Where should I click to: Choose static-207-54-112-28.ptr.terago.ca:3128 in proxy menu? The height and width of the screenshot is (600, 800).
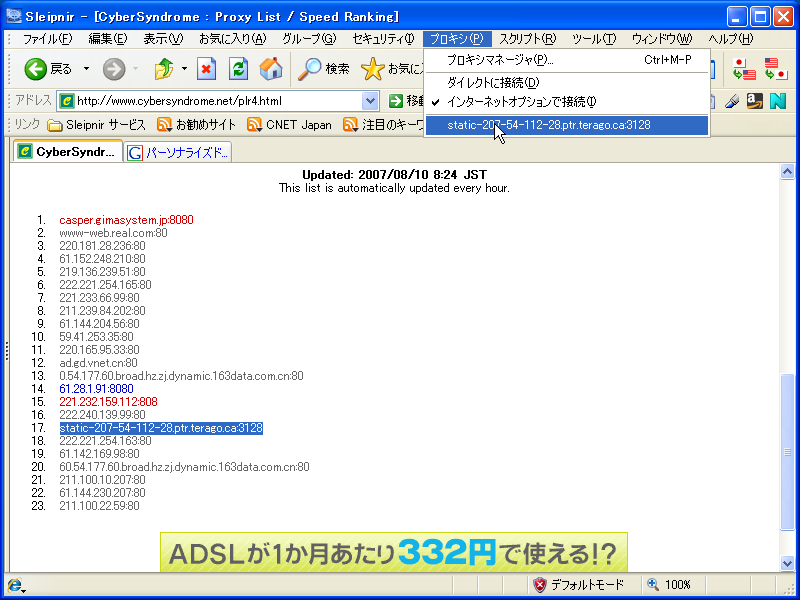click(566, 125)
